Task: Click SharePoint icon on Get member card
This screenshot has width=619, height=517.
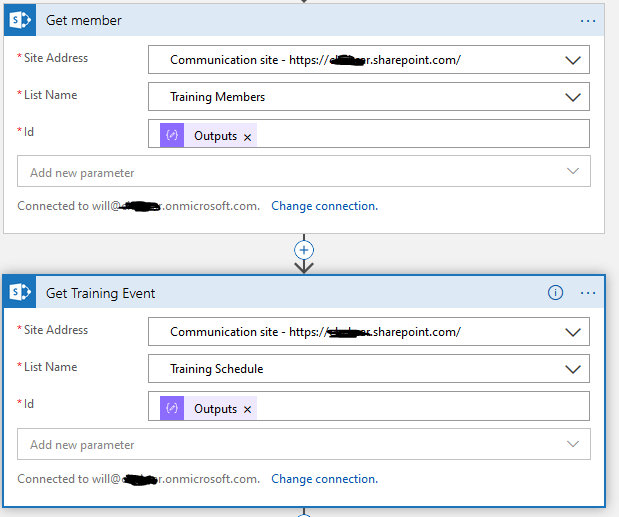Action: (21, 20)
